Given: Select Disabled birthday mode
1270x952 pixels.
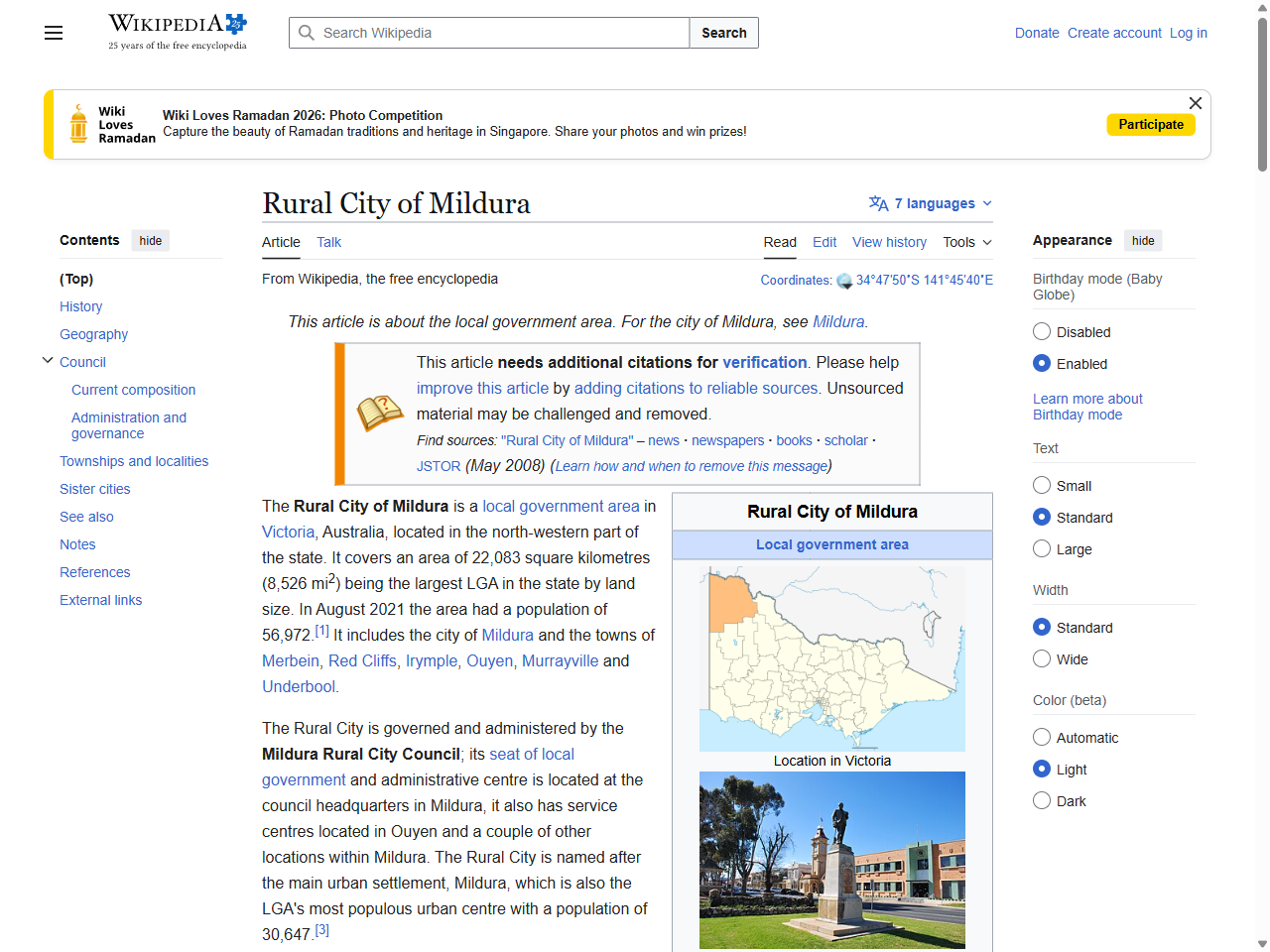Looking at the screenshot, I should coord(1042,331).
